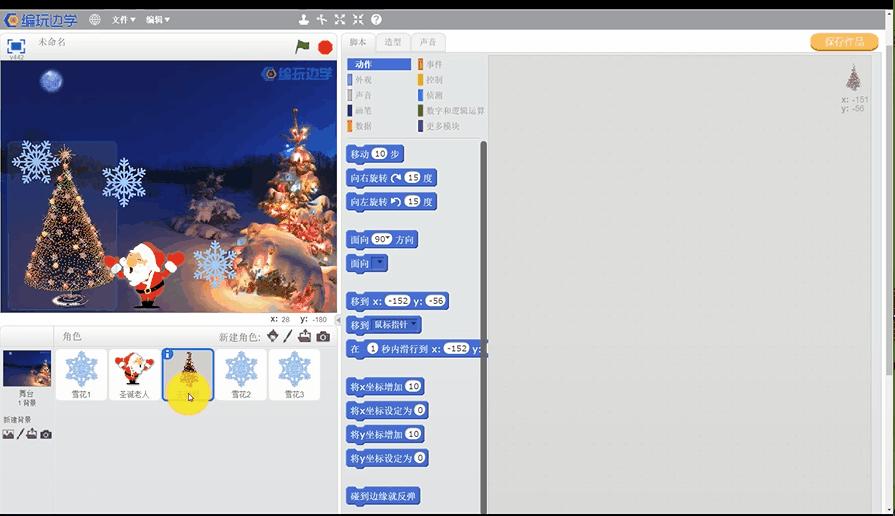Click the 10 field in 移动 步 block
The image size is (895, 516).
[x=380, y=154]
